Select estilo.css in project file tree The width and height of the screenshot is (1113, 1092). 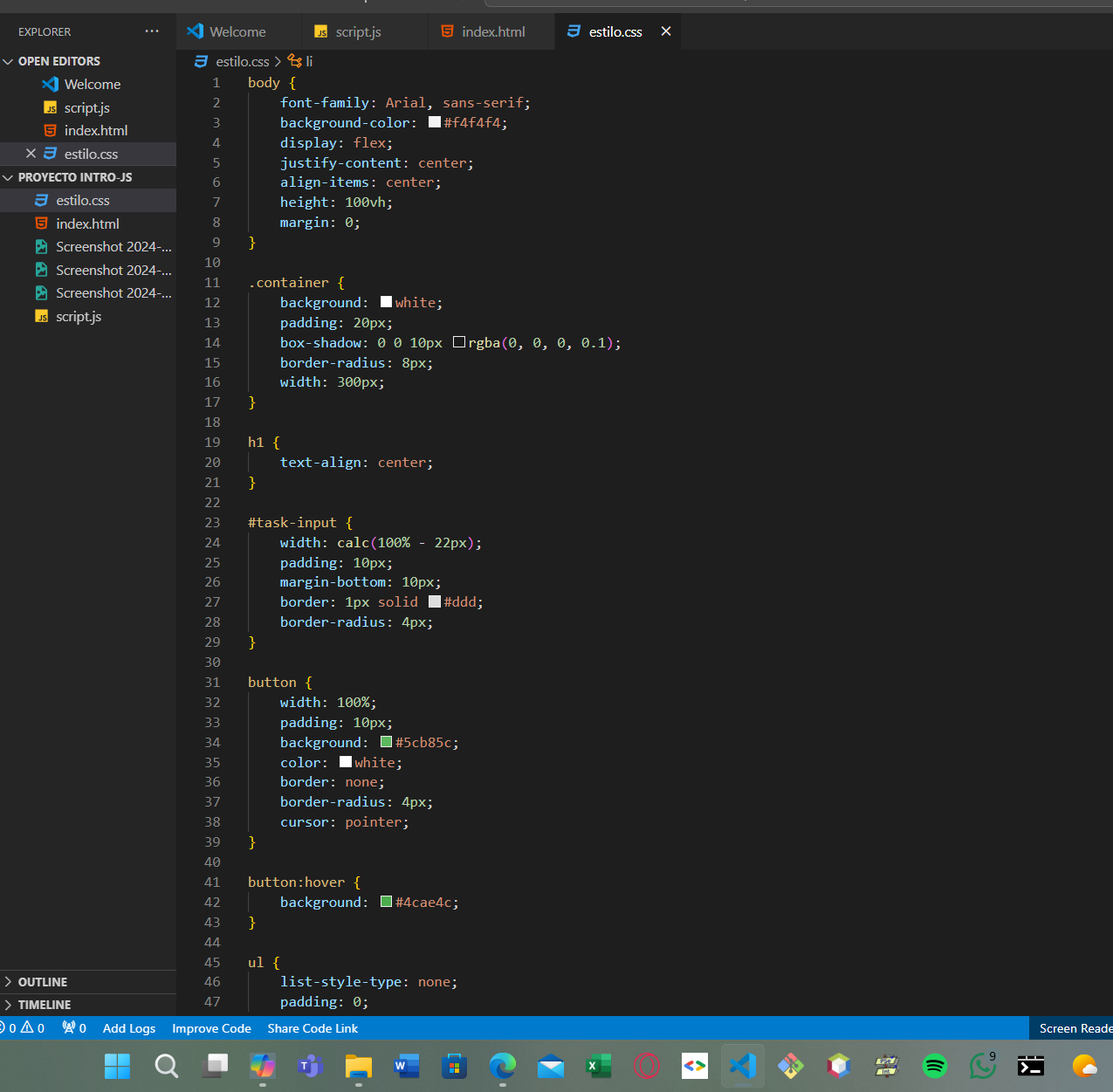point(83,201)
